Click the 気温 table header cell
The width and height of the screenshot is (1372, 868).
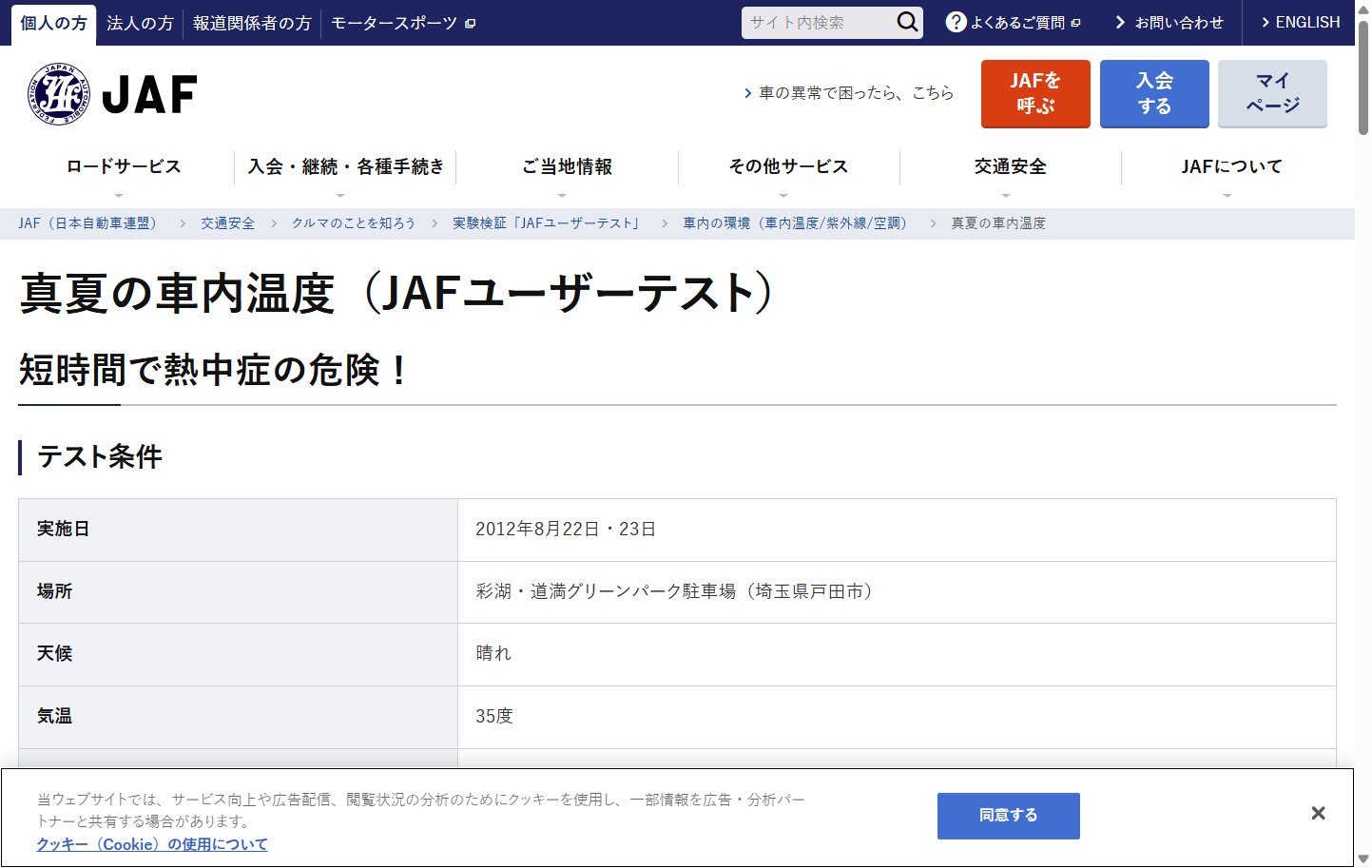238,717
